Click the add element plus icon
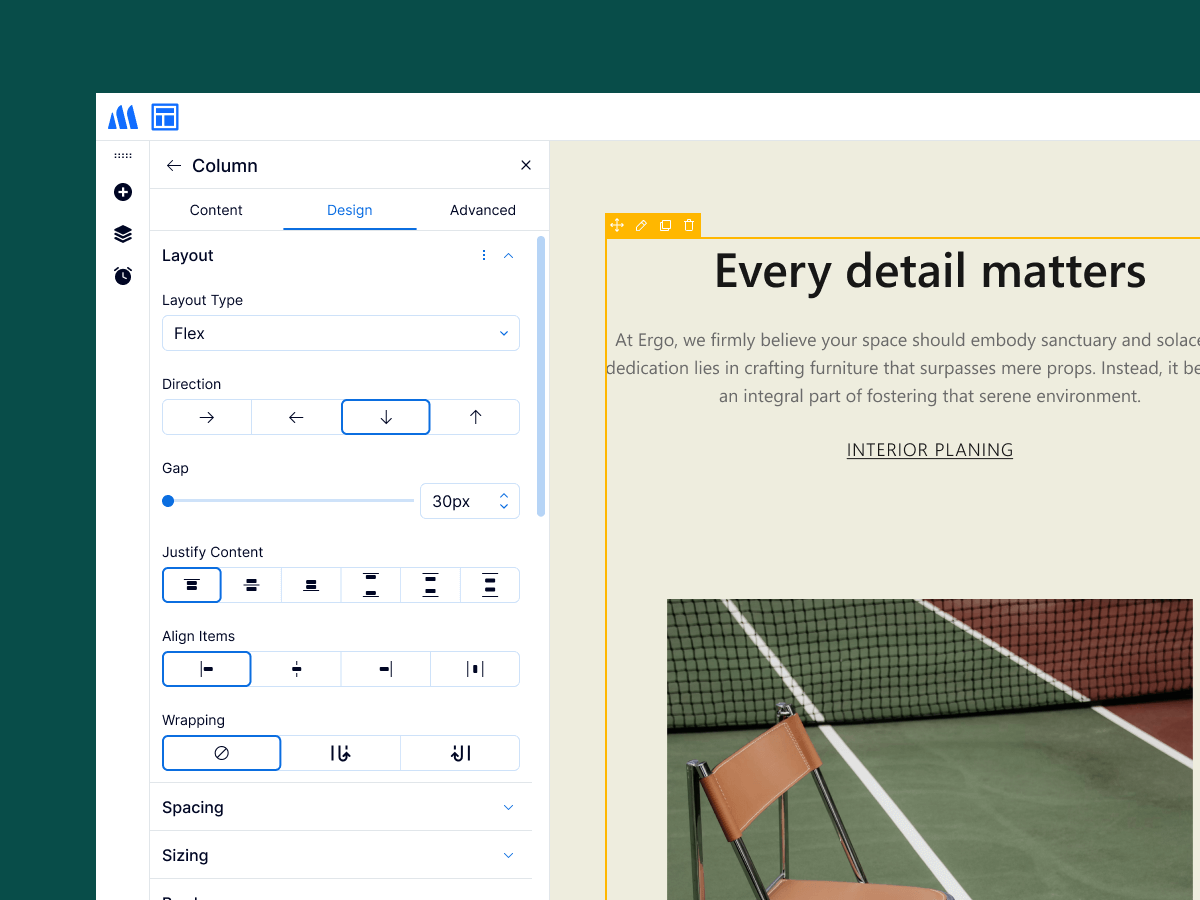1200x900 pixels. click(x=123, y=192)
